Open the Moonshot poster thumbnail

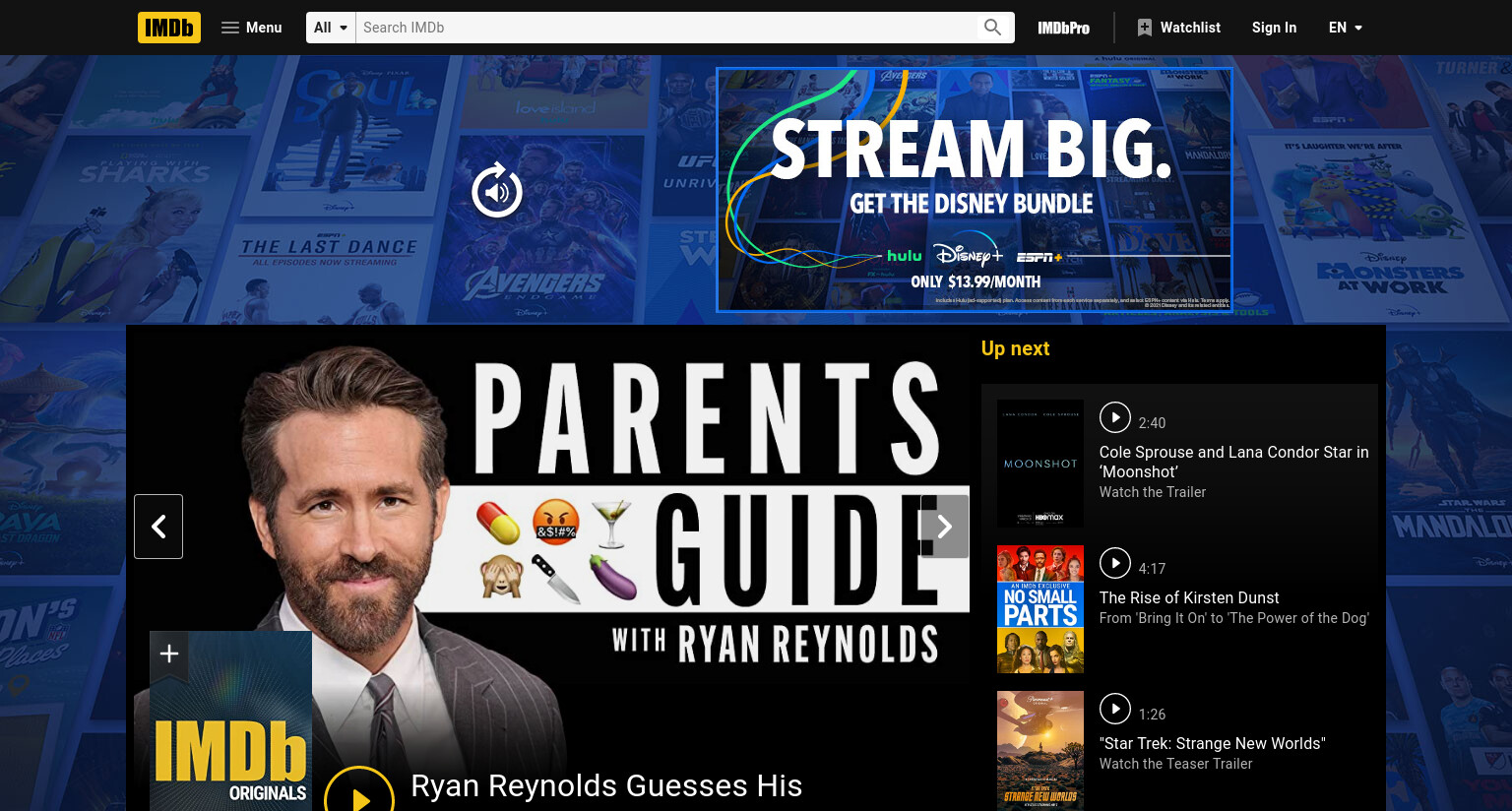tap(1040, 464)
